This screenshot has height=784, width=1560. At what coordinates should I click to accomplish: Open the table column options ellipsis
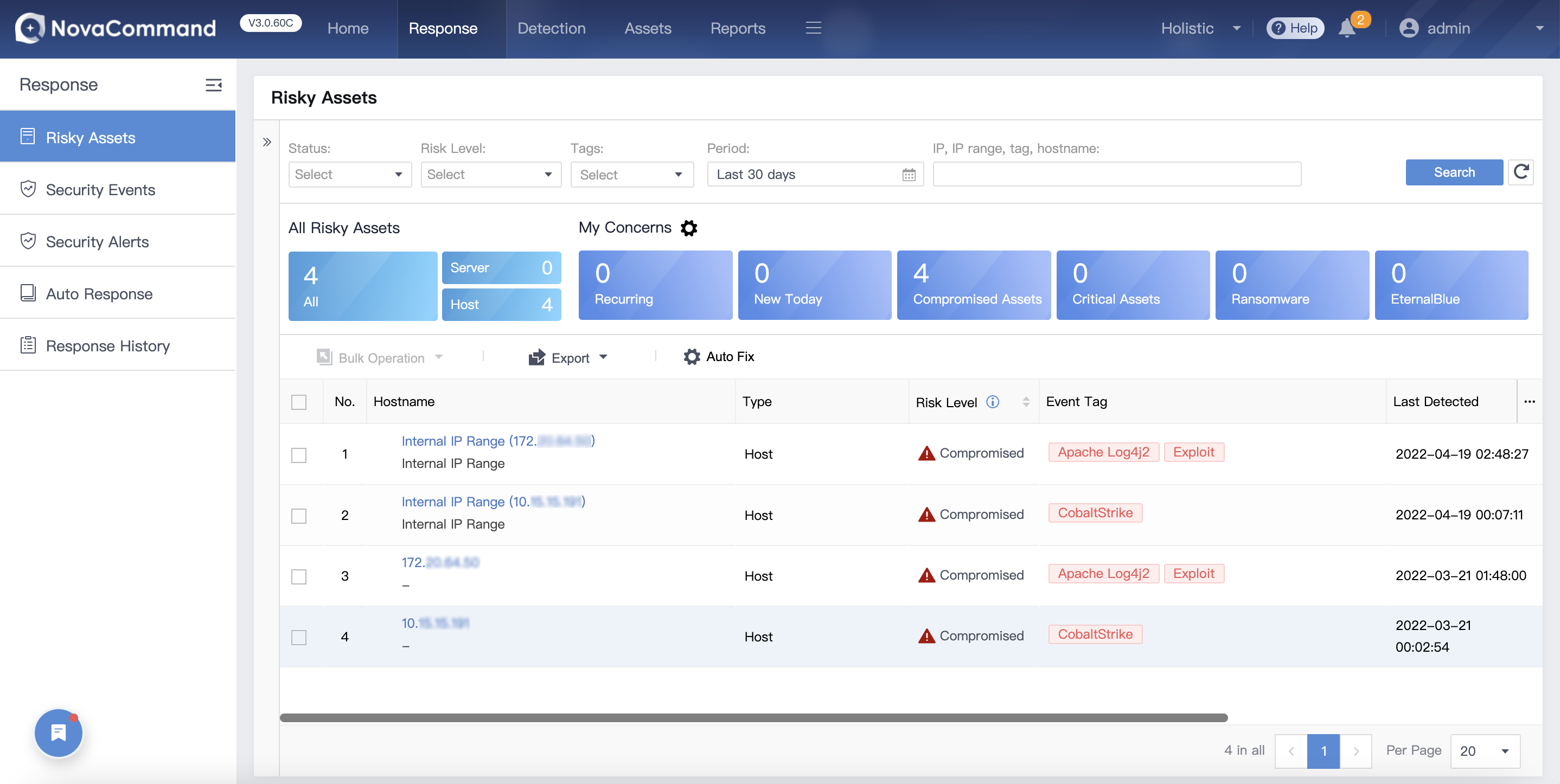pos(1529,401)
